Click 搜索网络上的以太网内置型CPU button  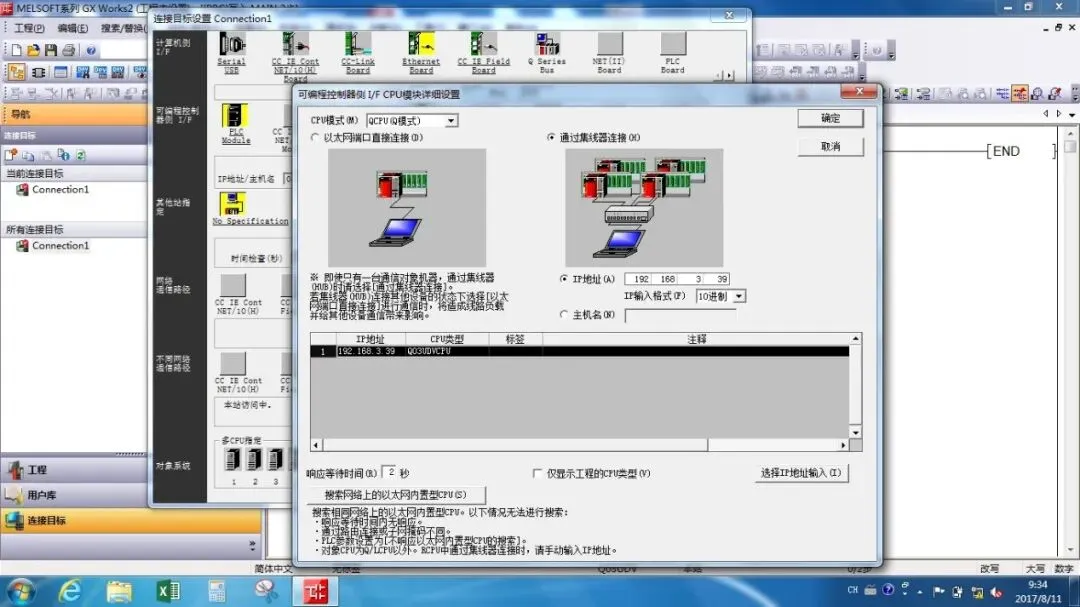click(395, 495)
